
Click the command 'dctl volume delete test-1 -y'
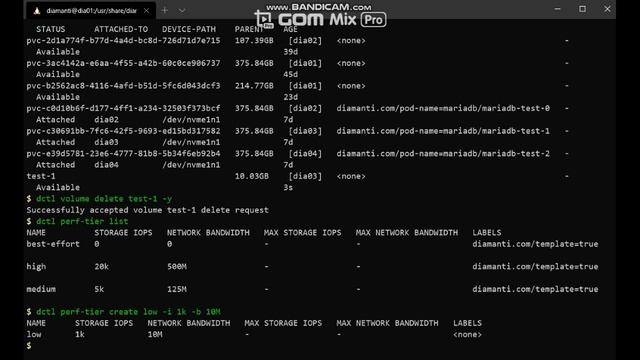pos(104,199)
